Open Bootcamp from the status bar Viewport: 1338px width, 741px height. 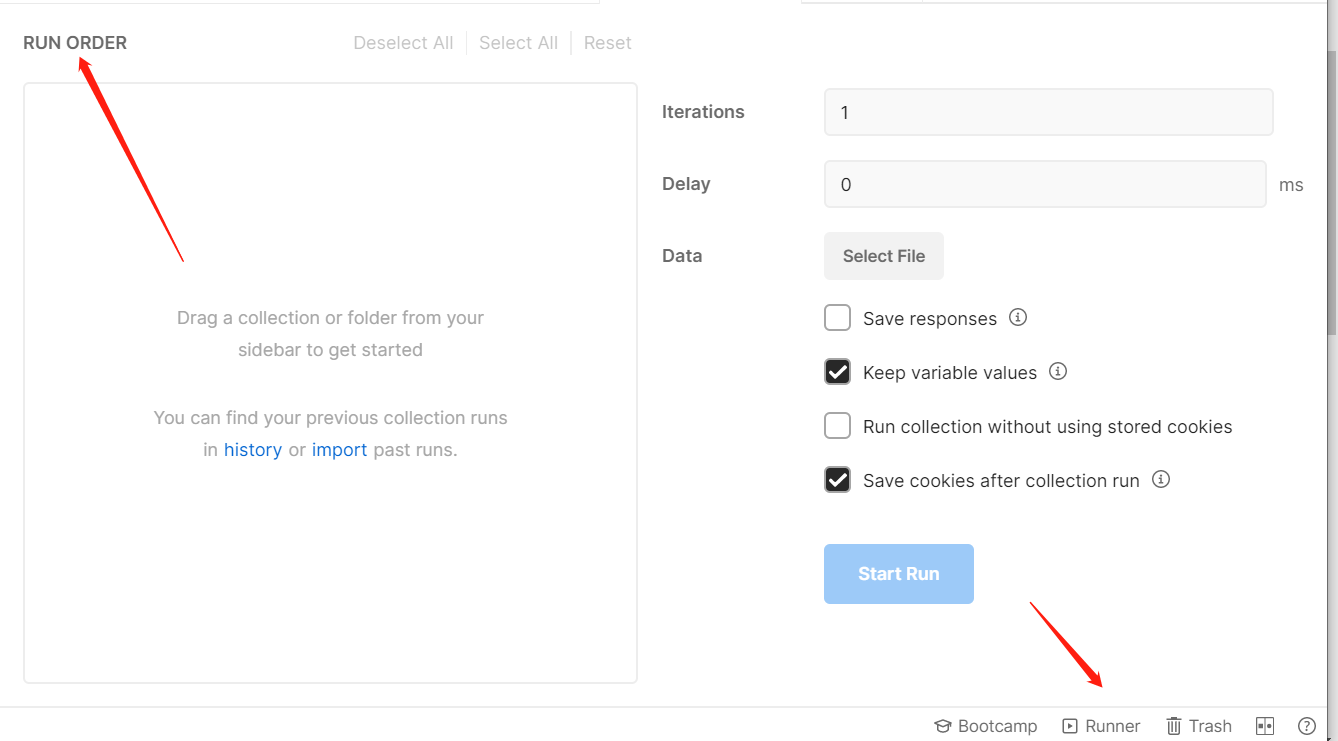(986, 726)
